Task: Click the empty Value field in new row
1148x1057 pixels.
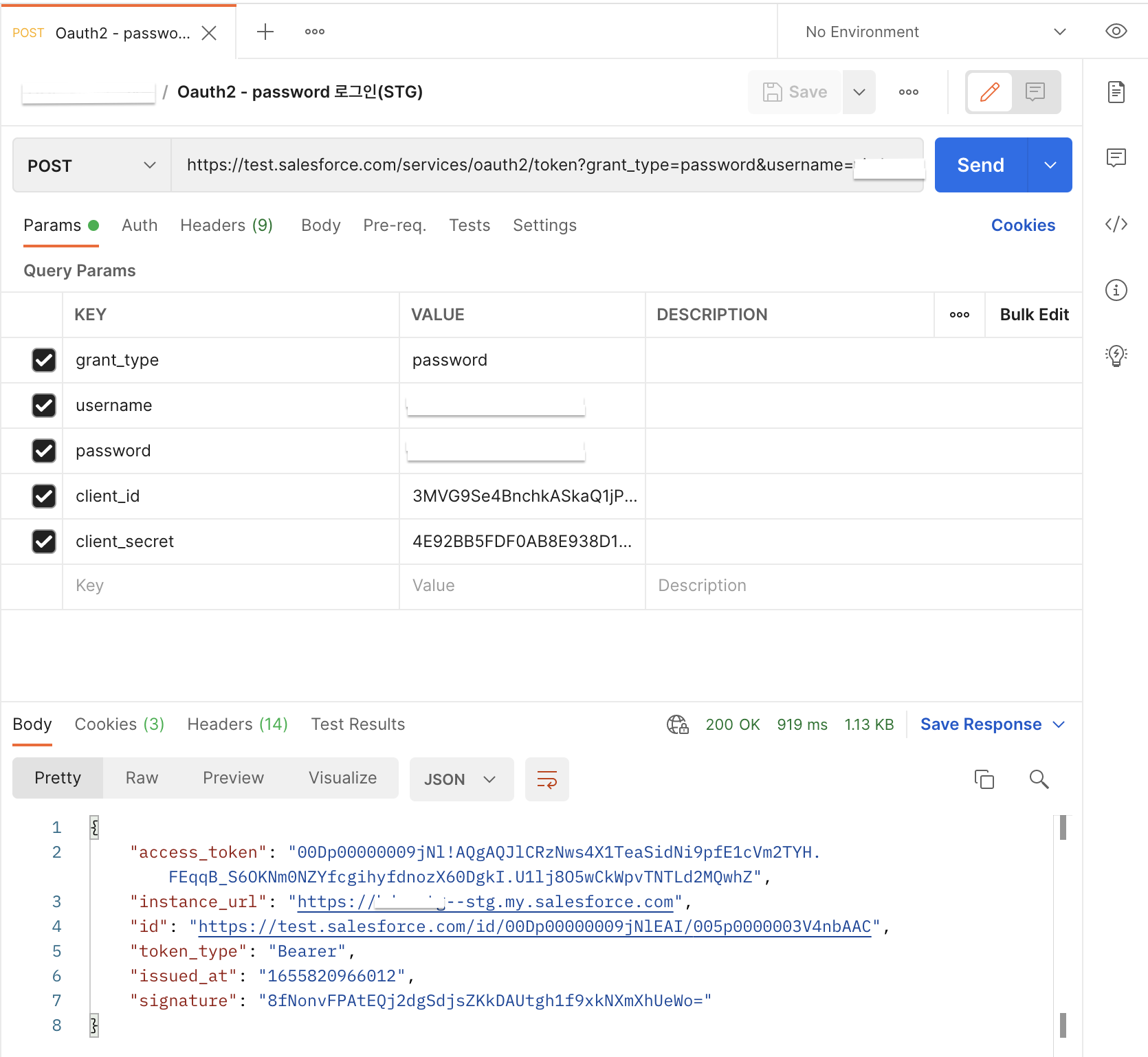Action: click(522, 586)
